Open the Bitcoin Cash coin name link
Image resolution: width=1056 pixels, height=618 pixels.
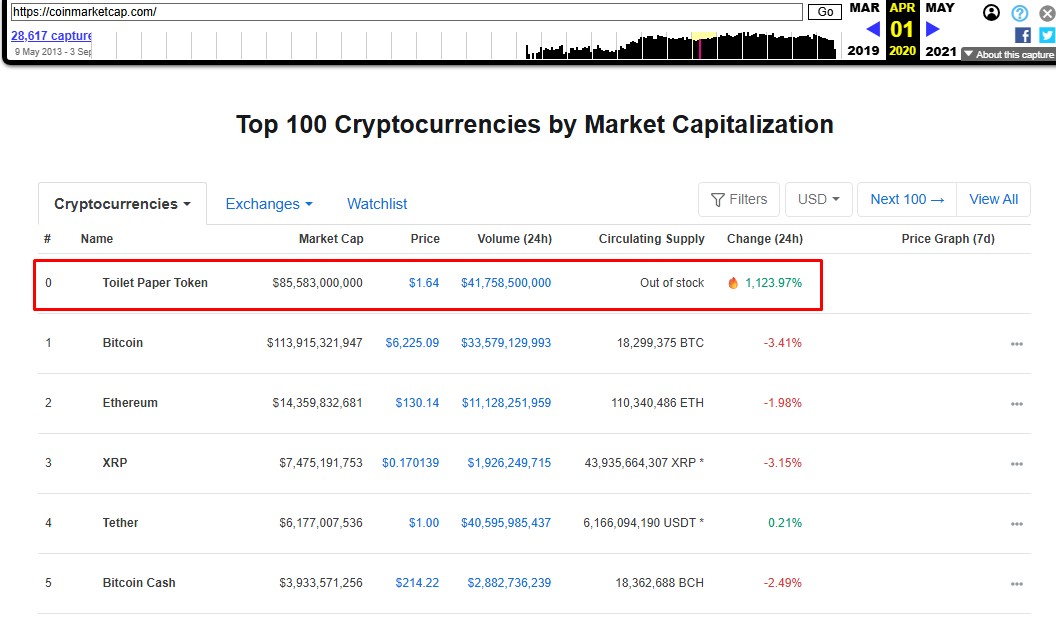click(x=139, y=582)
